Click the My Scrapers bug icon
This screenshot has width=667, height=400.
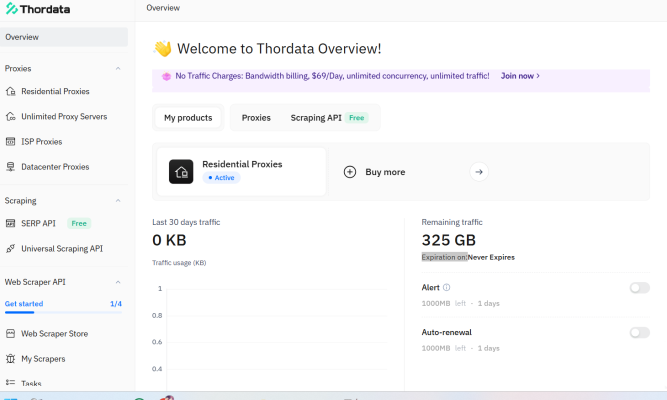coord(11,359)
